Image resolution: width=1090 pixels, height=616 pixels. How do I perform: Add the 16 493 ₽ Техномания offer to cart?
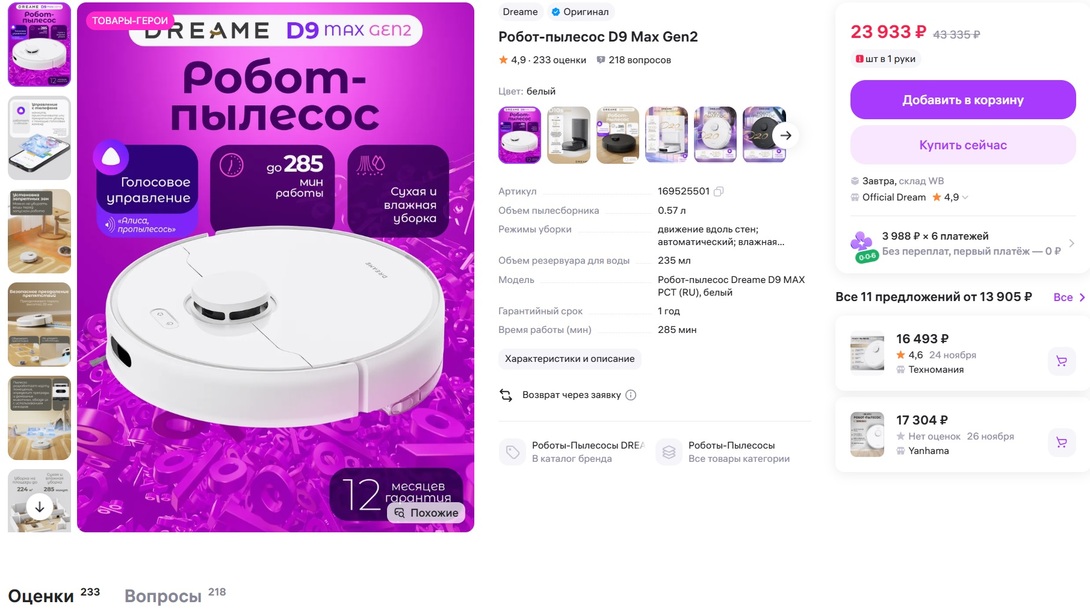[1061, 361]
